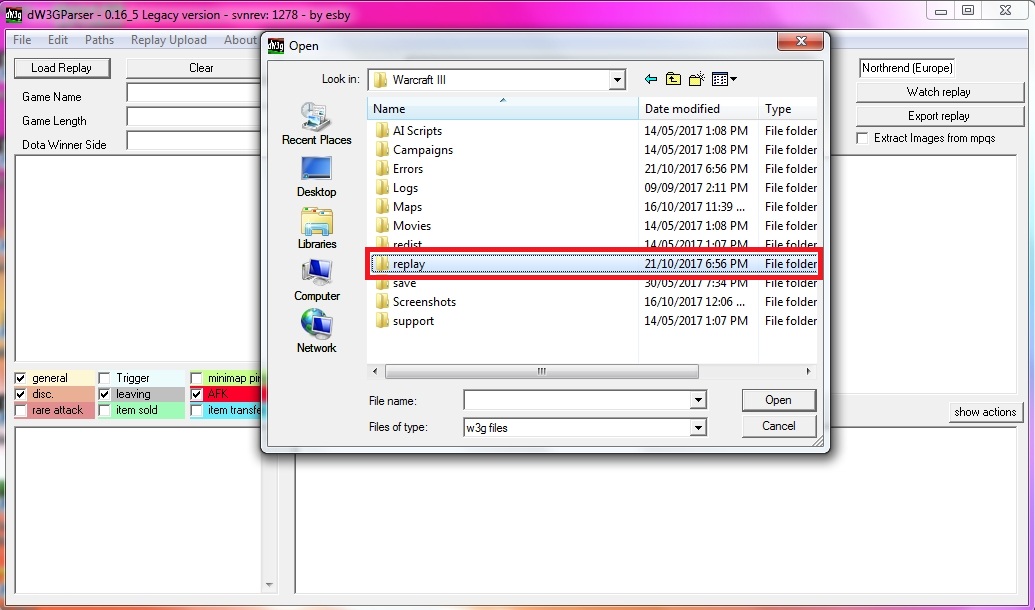1035x610 pixels.
Task: Enable the item sold checkbox
Action: pos(104,411)
